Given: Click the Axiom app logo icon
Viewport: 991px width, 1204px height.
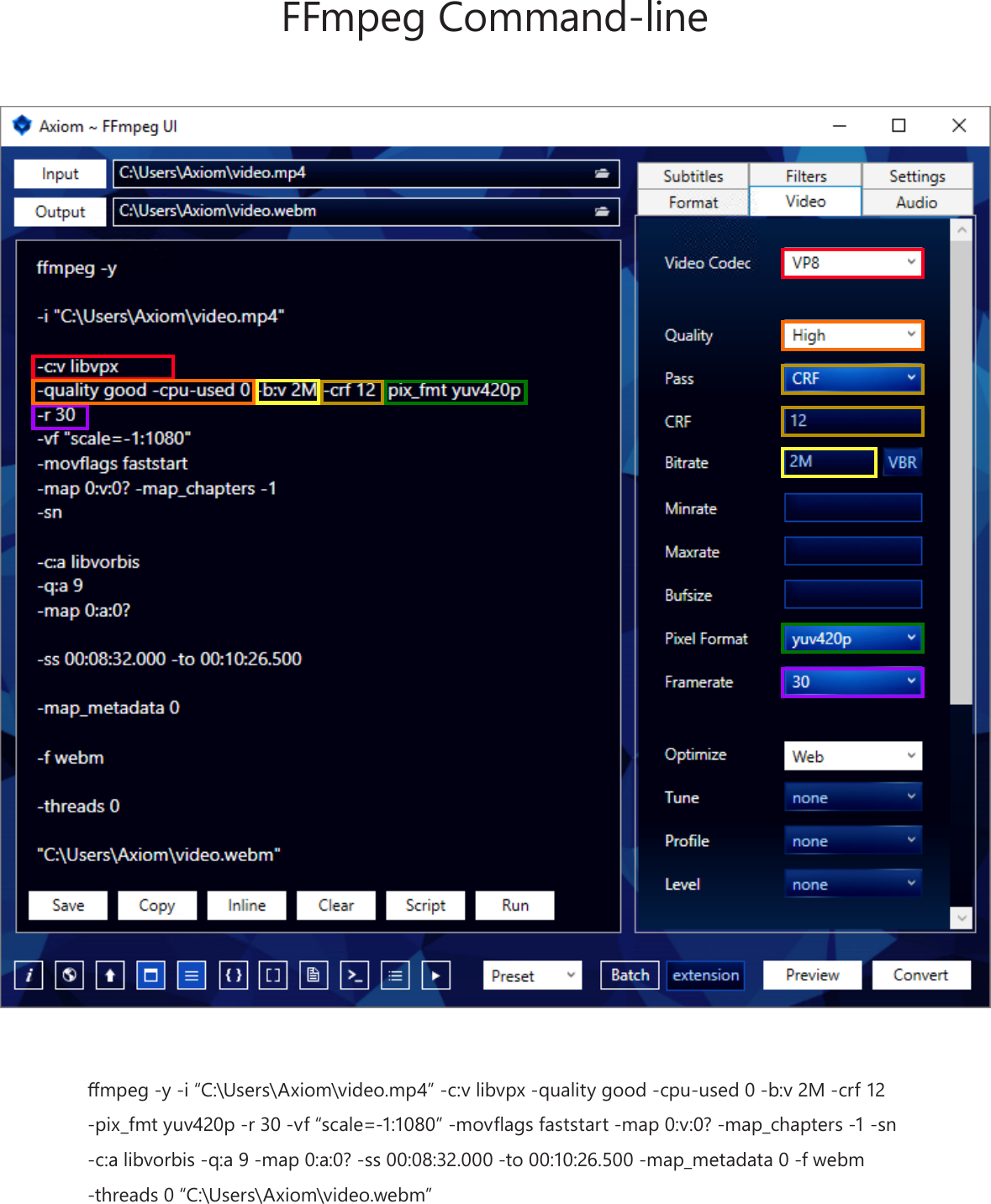Looking at the screenshot, I should 22,126.
